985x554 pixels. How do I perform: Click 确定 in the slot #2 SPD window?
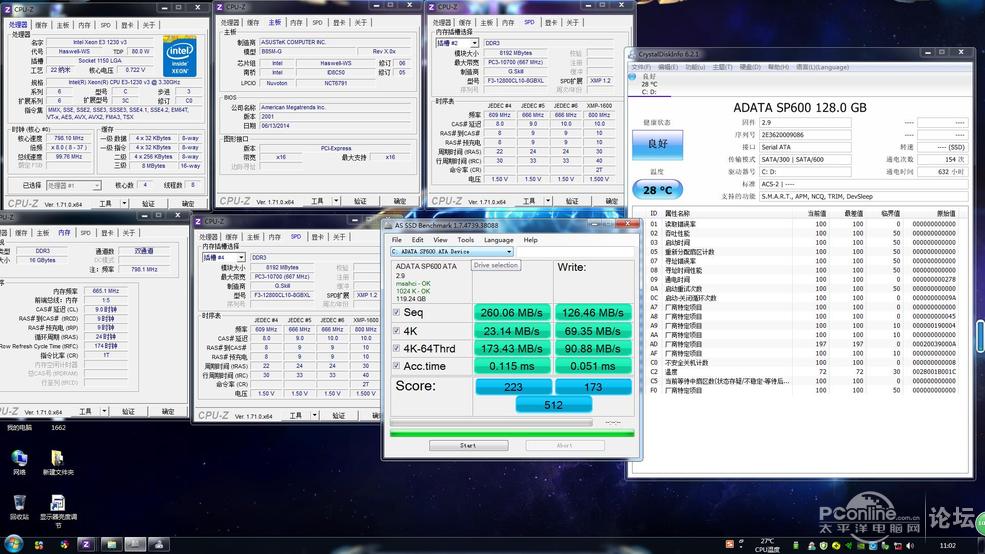(x=611, y=201)
